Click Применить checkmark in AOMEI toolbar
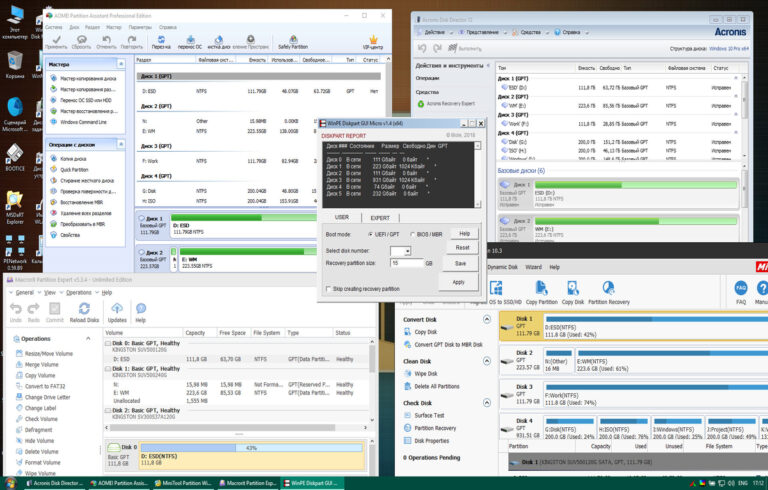 coord(56,39)
